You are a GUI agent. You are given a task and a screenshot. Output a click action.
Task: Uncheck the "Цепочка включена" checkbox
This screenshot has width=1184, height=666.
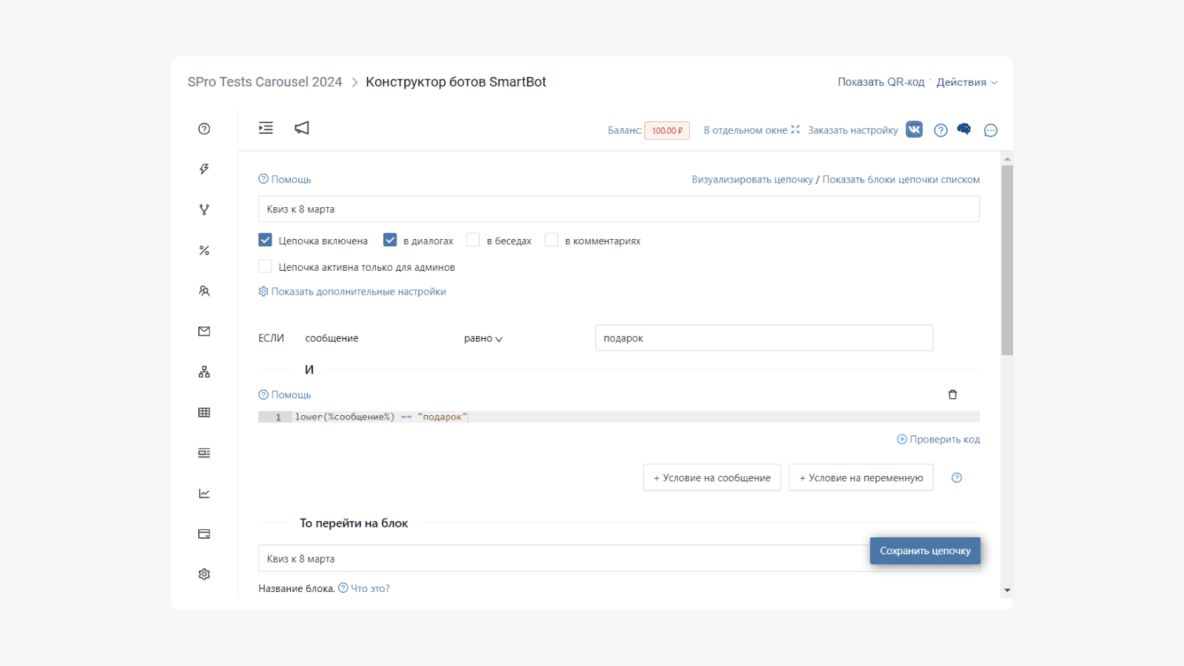coord(265,240)
